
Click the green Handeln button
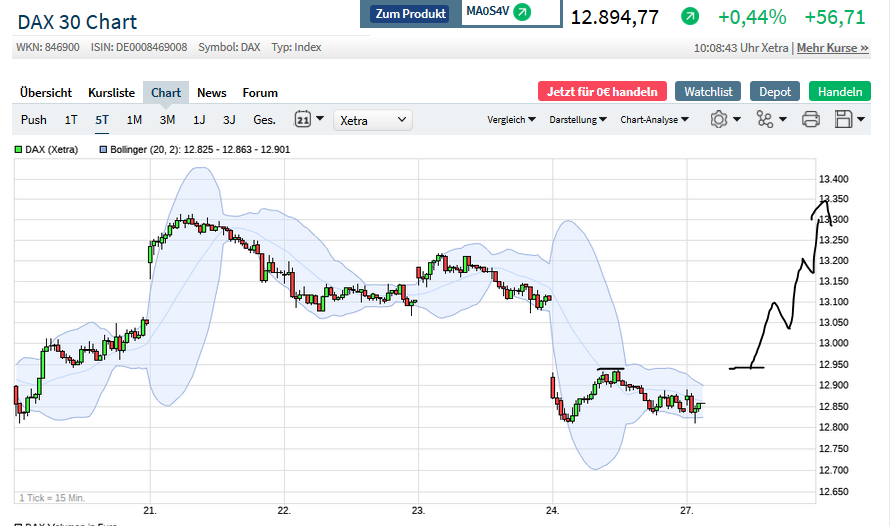(x=839, y=91)
